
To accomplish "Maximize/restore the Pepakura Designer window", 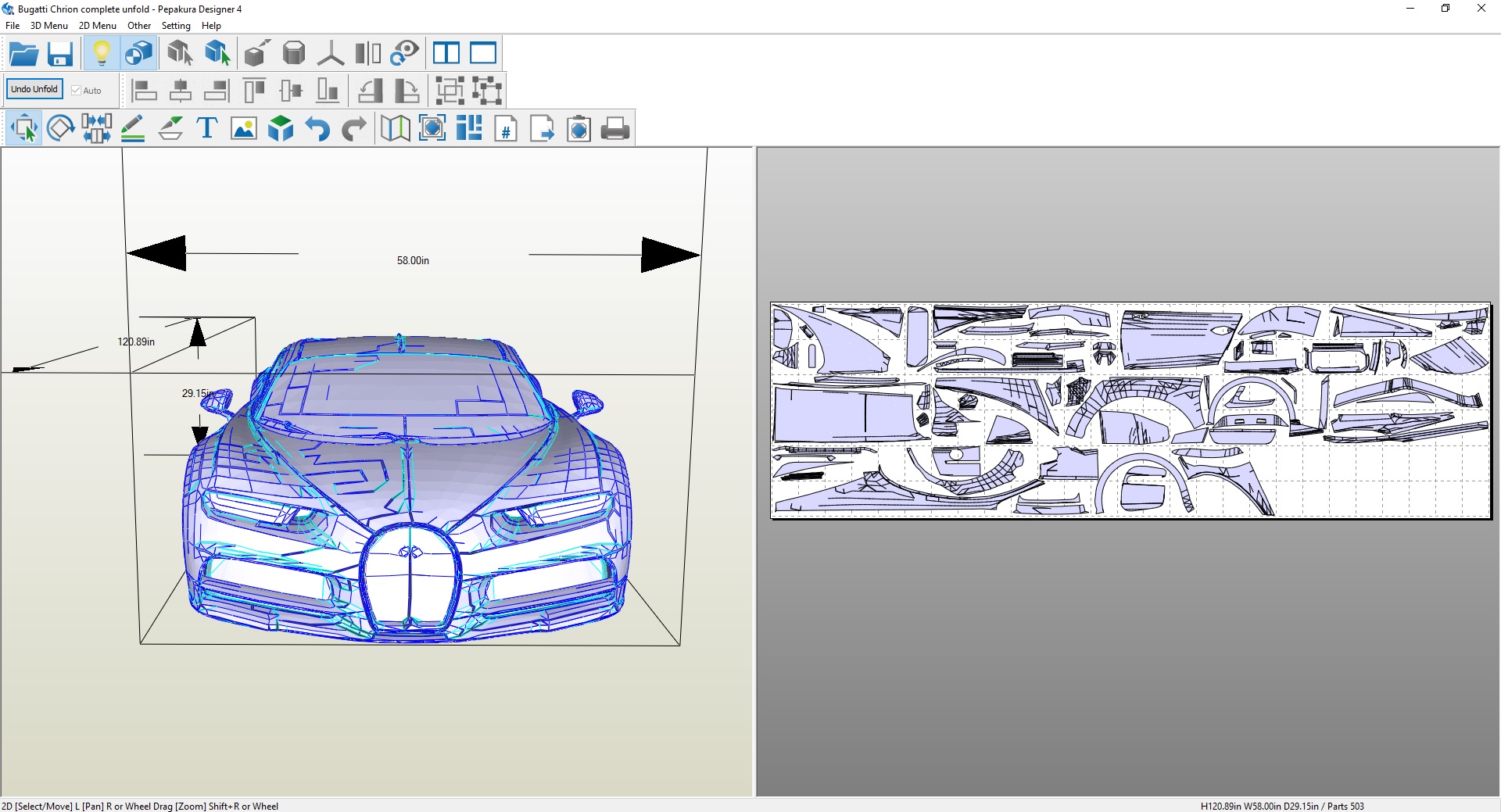I will [x=1445, y=9].
